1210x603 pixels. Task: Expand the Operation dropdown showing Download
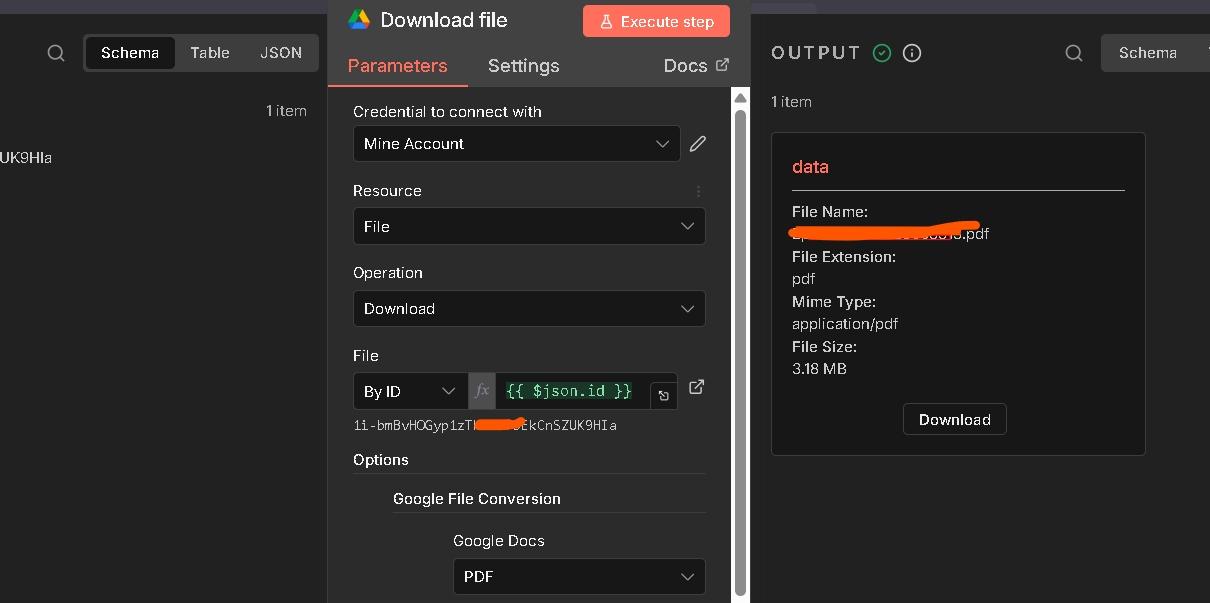click(x=529, y=309)
